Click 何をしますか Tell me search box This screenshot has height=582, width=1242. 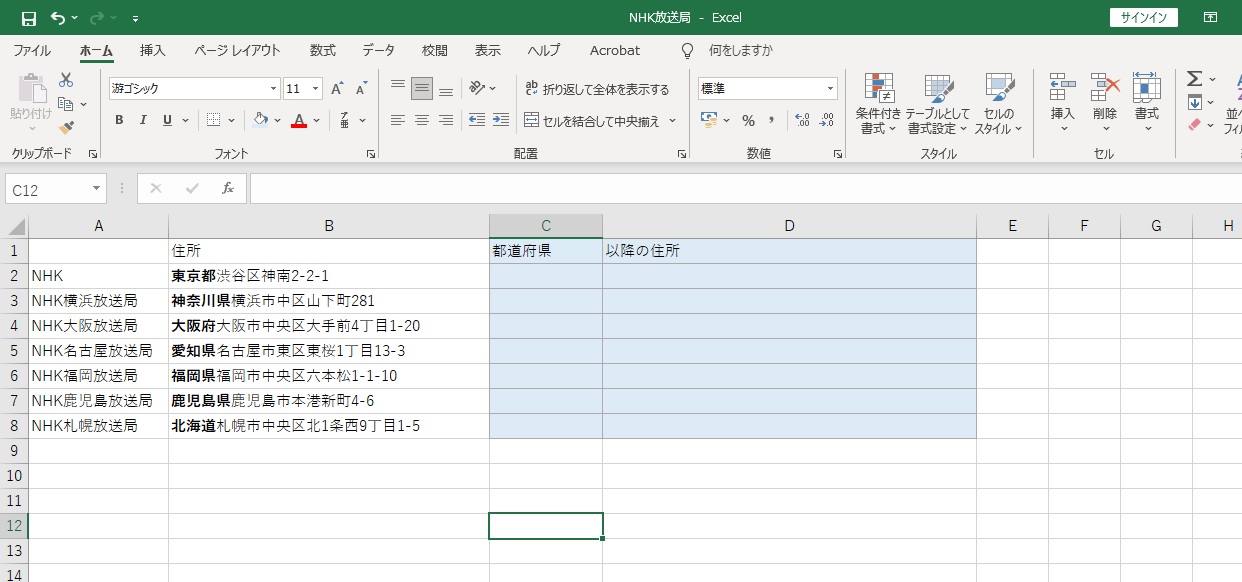pyautogui.click(x=740, y=50)
